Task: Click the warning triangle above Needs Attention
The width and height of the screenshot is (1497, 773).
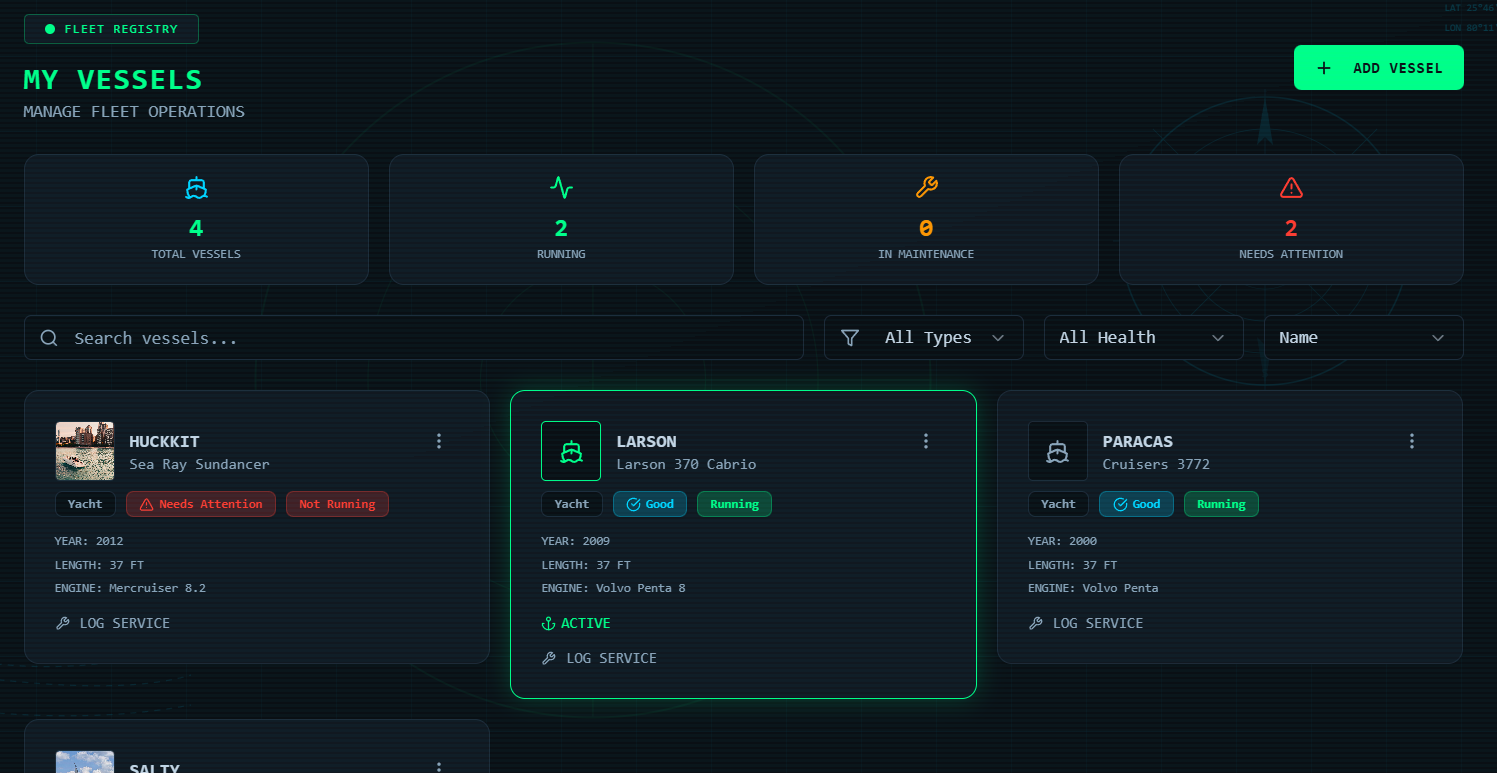Action: pyautogui.click(x=1291, y=187)
